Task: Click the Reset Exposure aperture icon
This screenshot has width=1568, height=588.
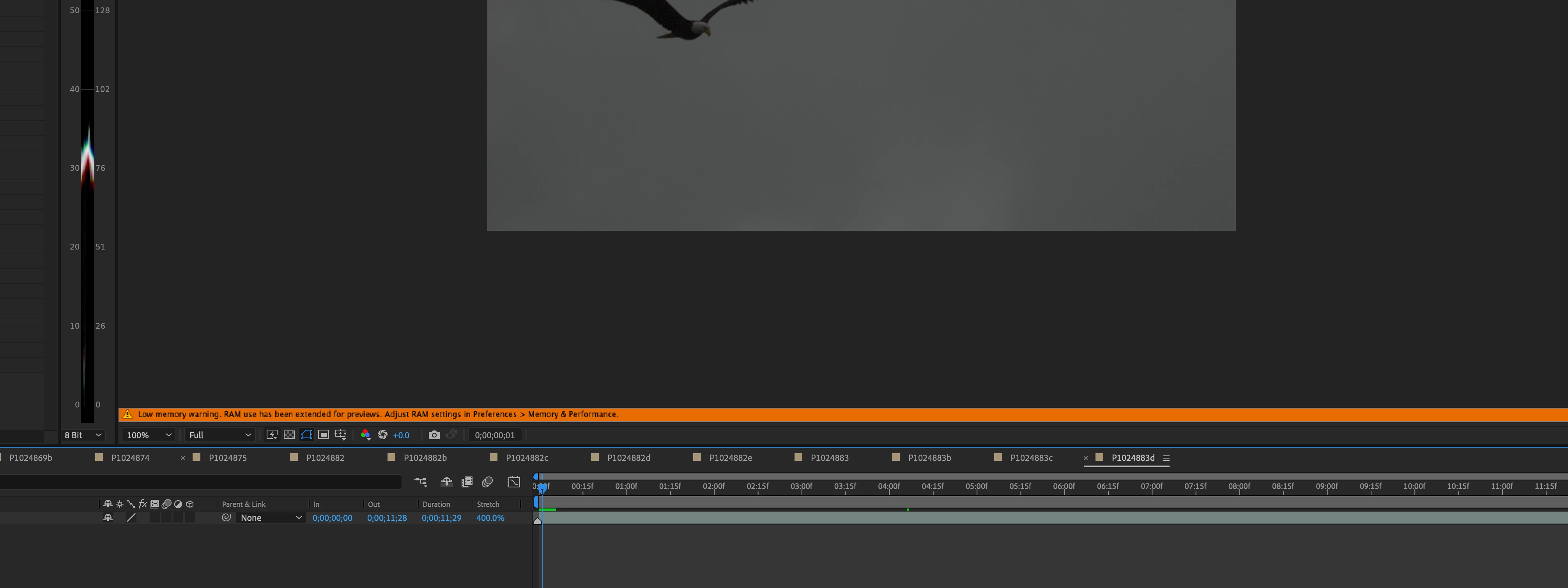Action: click(x=383, y=435)
